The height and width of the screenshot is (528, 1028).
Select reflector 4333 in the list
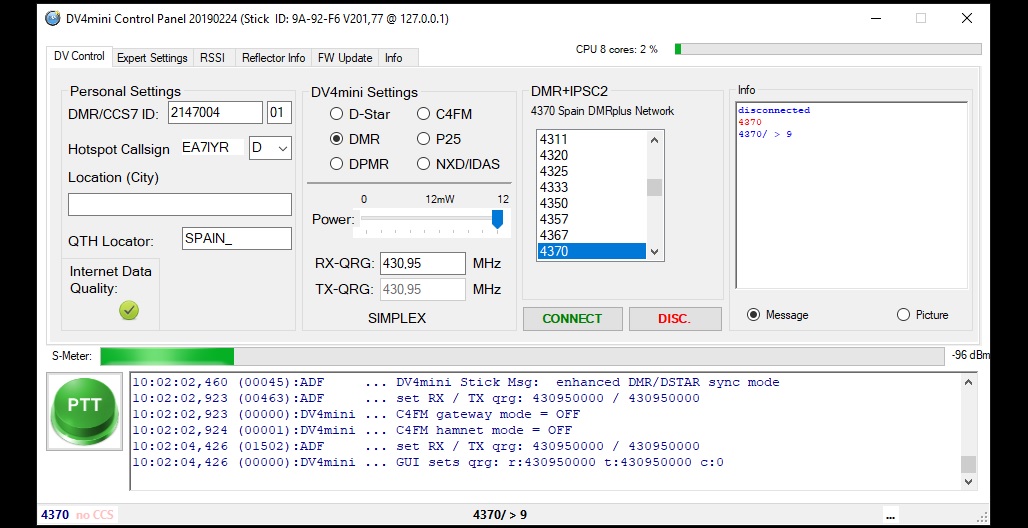[x=591, y=187]
